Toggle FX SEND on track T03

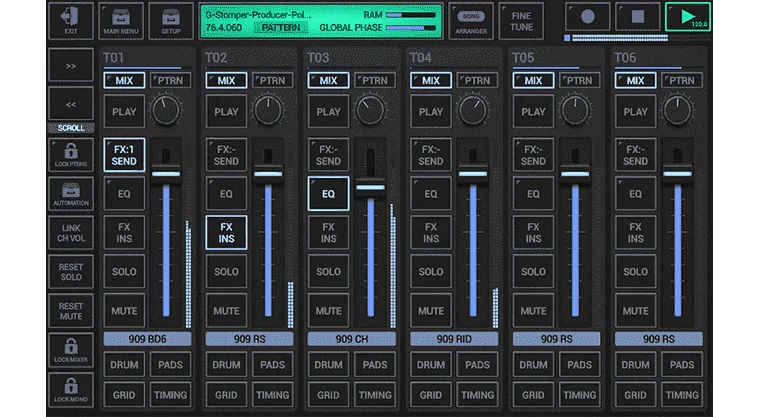[328, 155]
